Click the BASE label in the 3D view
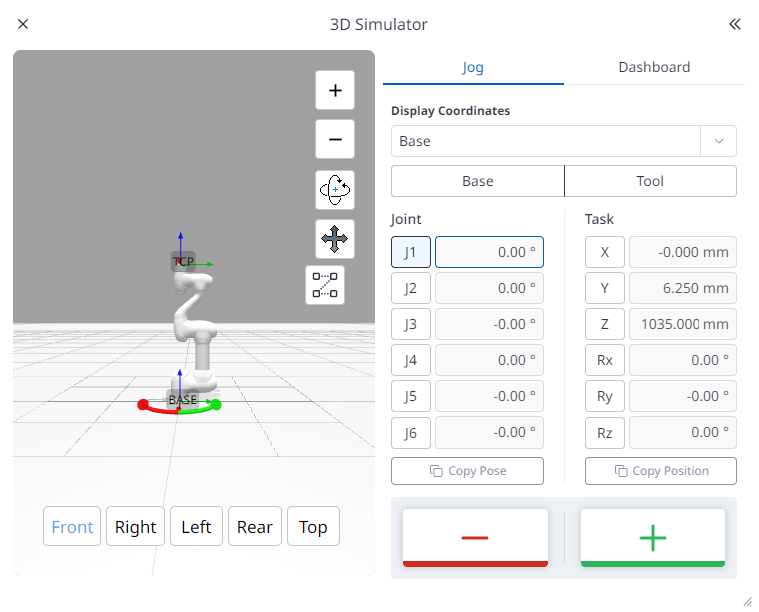This screenshot has width=759, height=612. pos(182,399)
